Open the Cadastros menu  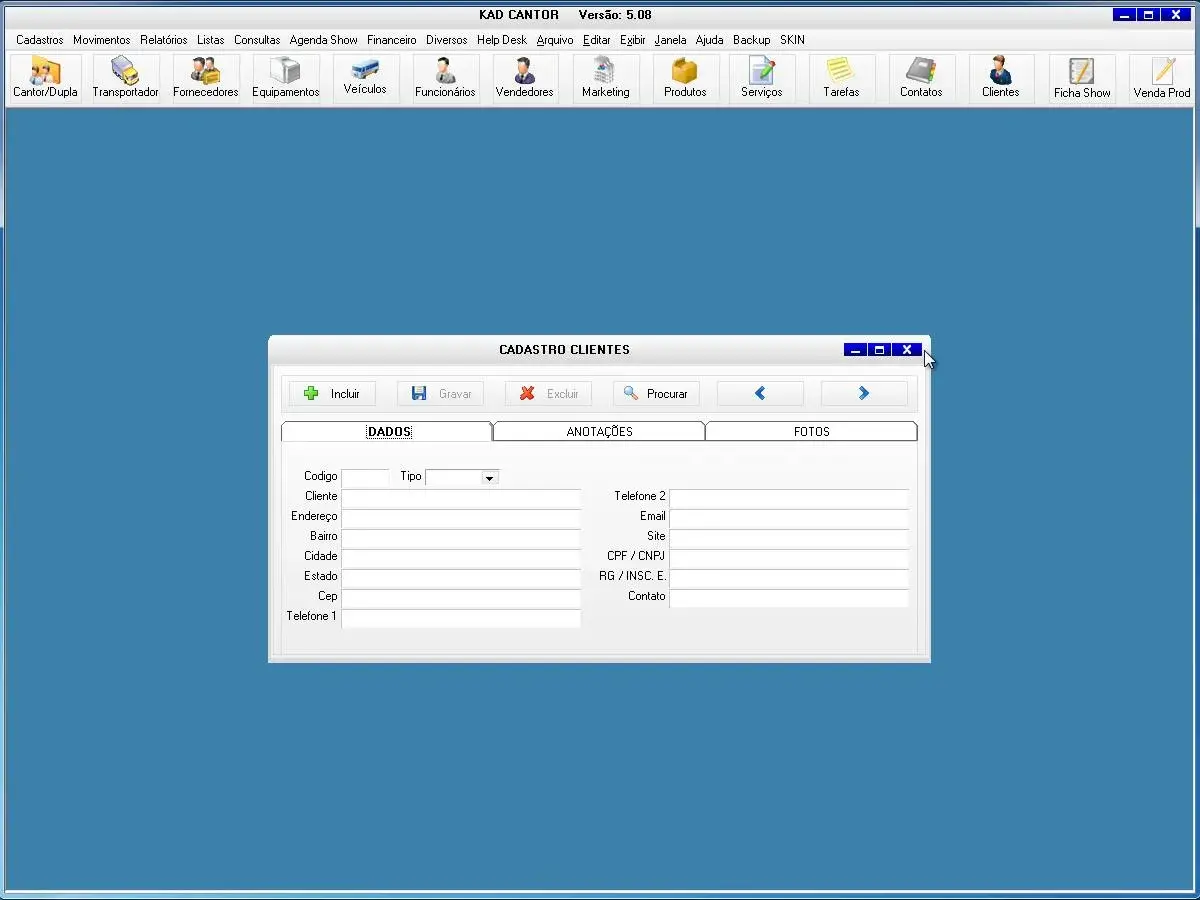point(39,40)
